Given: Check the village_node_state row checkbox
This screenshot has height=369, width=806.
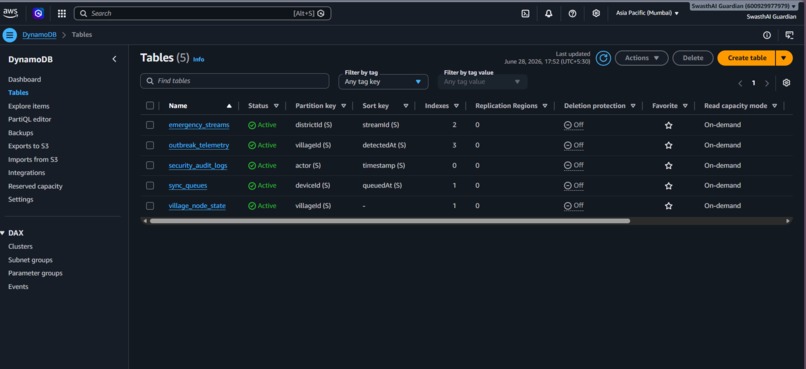Looking at the screenshot, I should [x=150, y=206].
